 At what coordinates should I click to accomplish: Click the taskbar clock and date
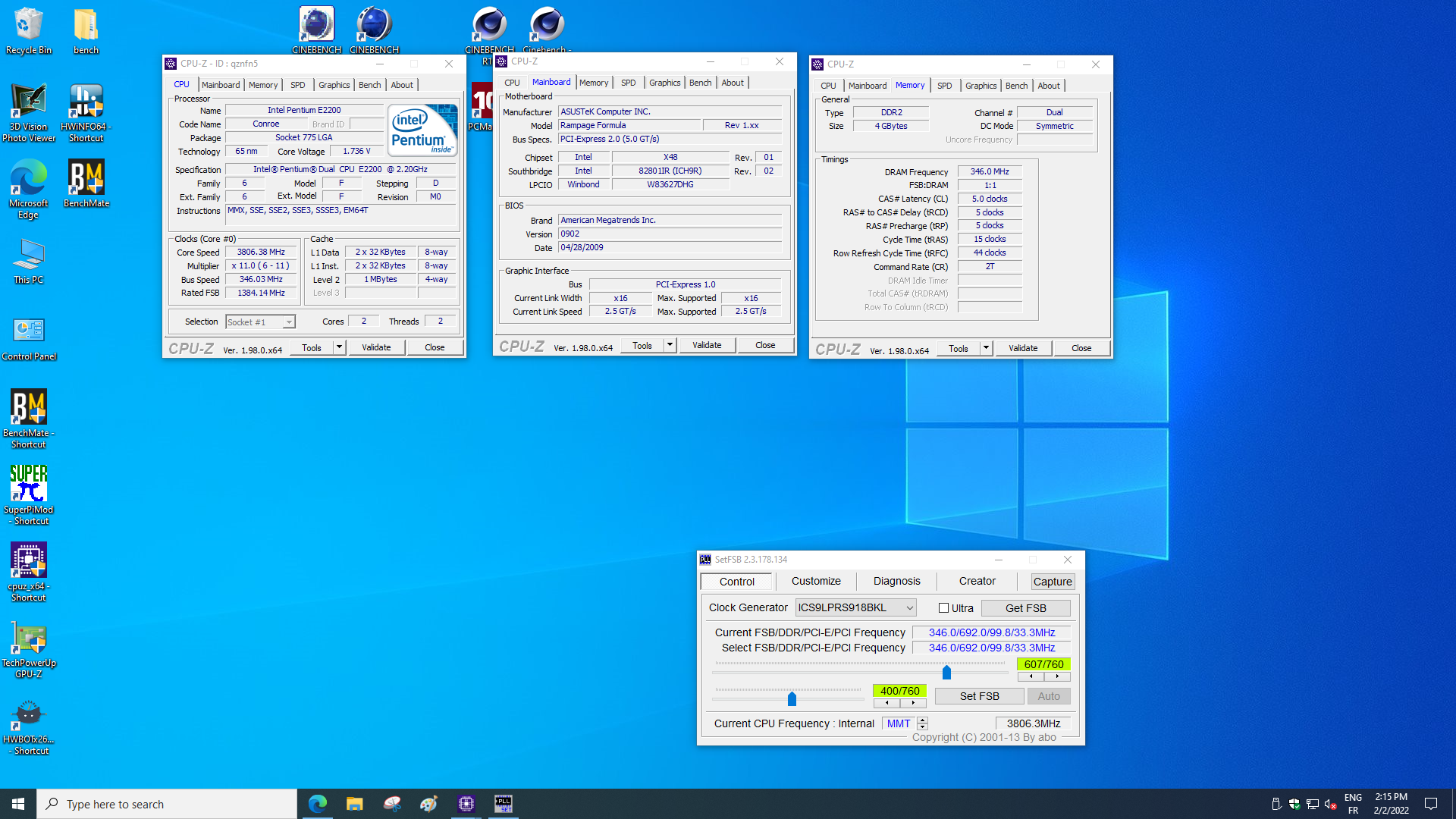pyautogui.click(x=1391, y=804)
